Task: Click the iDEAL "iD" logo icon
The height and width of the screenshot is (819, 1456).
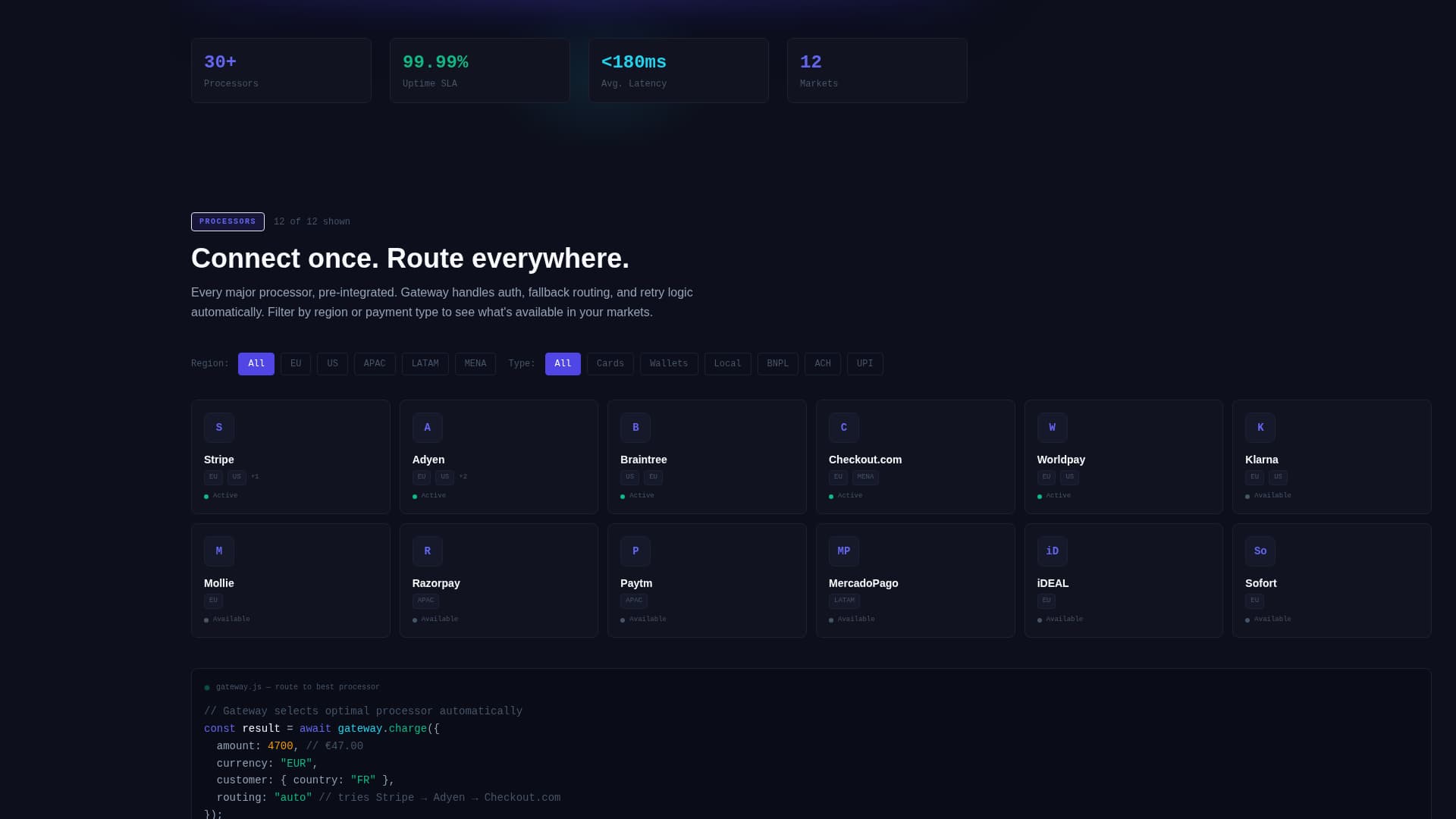Action: point(1052,551)
